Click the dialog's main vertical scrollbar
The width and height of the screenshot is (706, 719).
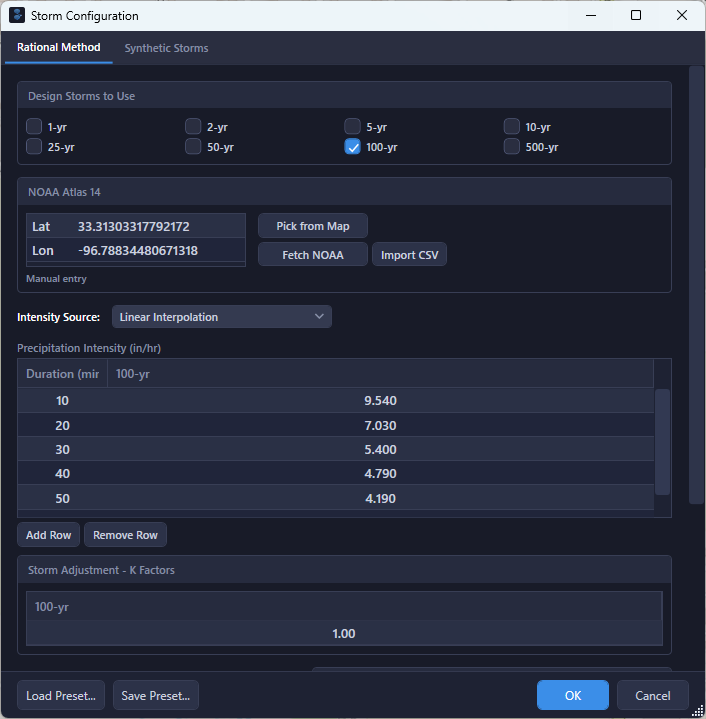tap(696, 285)
